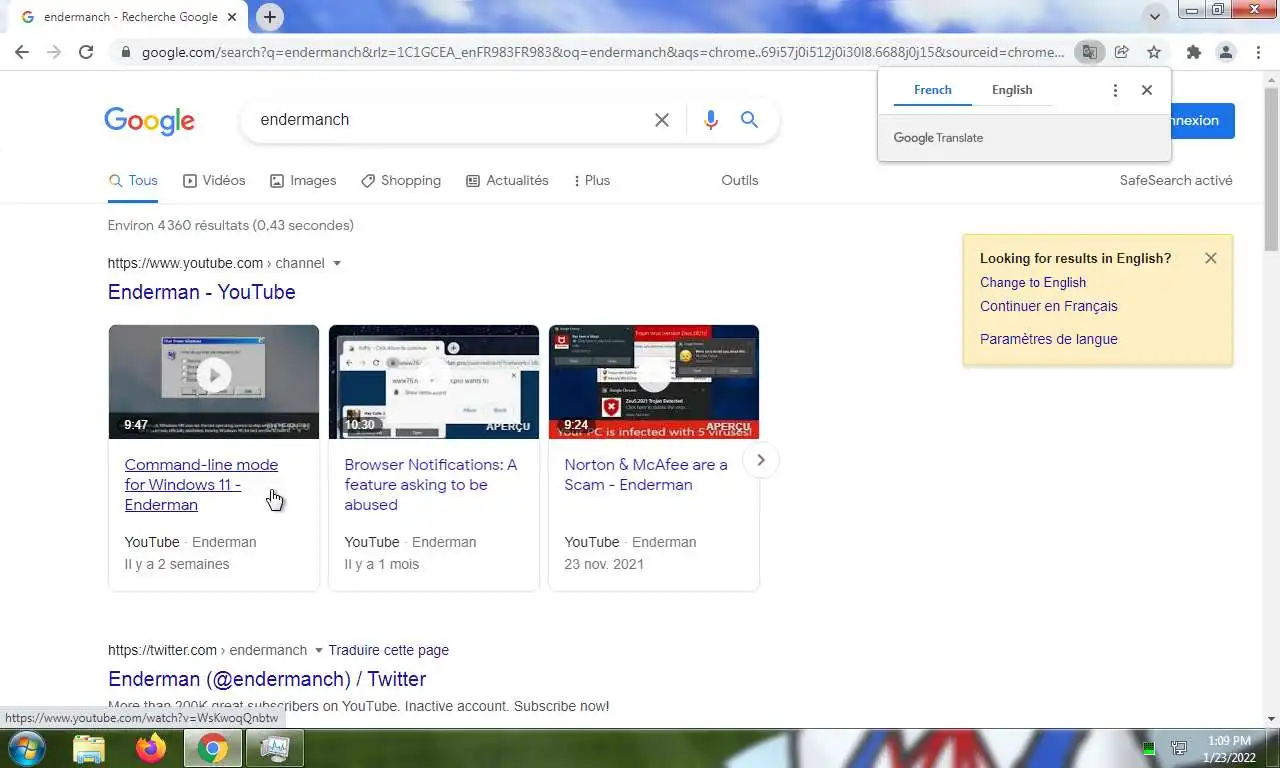The image size is (1280, 768).
Task: Switch to the Tous results tab
Action: [133, 181]
